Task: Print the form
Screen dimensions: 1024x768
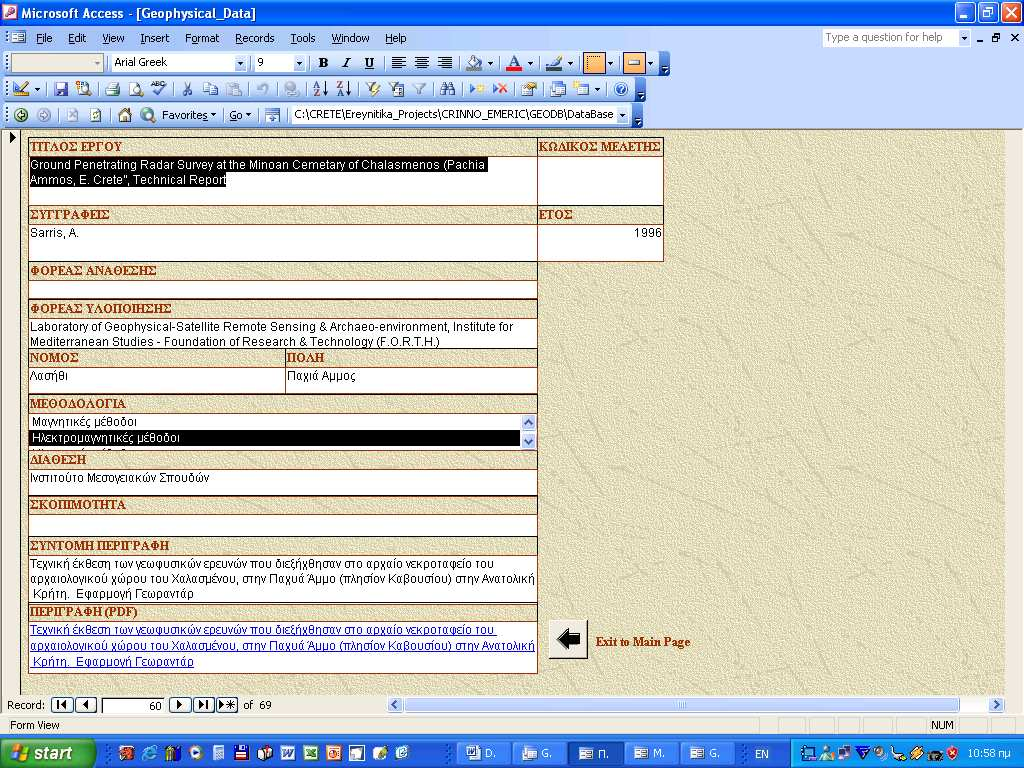Action: pos(112,89)
